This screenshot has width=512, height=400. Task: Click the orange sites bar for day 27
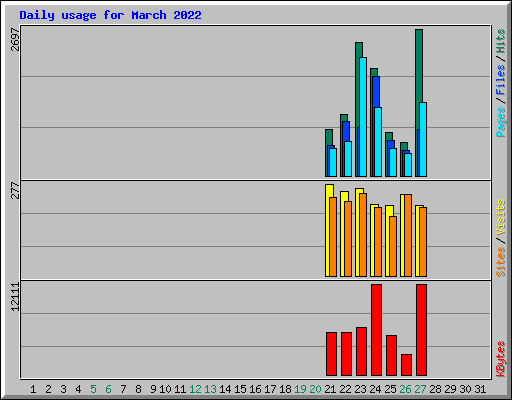pyautogui.click(x=423, y=242)
